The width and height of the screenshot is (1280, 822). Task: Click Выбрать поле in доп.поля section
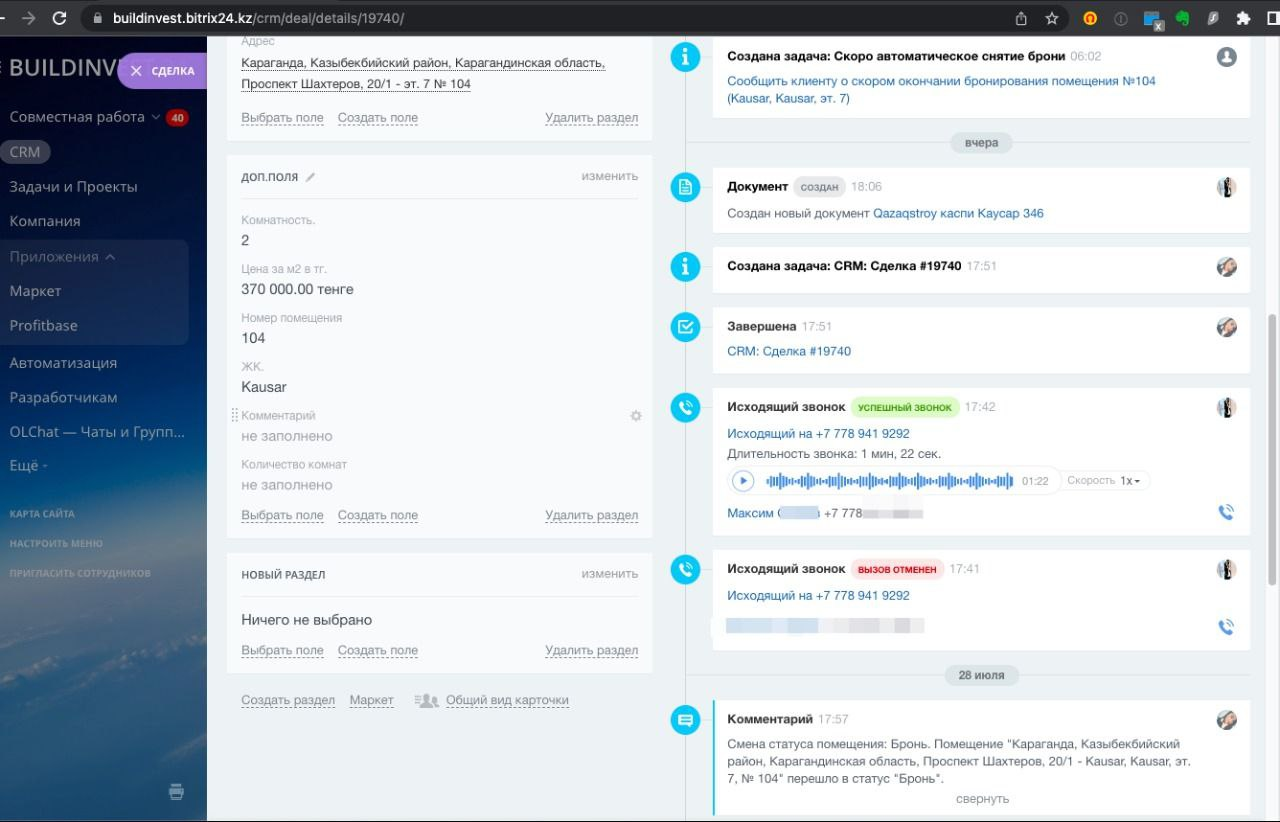tap(282, 516)
